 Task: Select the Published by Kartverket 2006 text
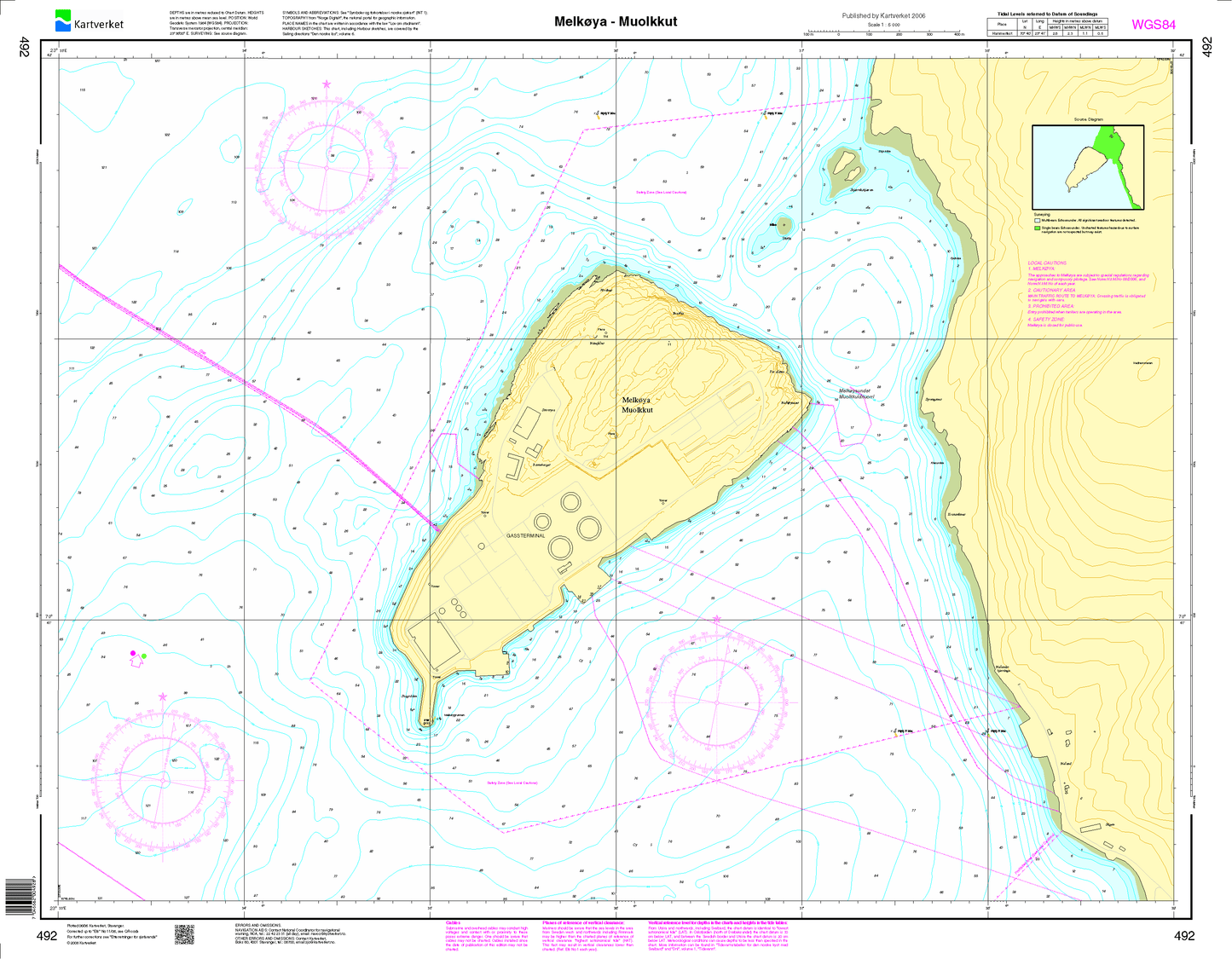[x=883, y=15]
